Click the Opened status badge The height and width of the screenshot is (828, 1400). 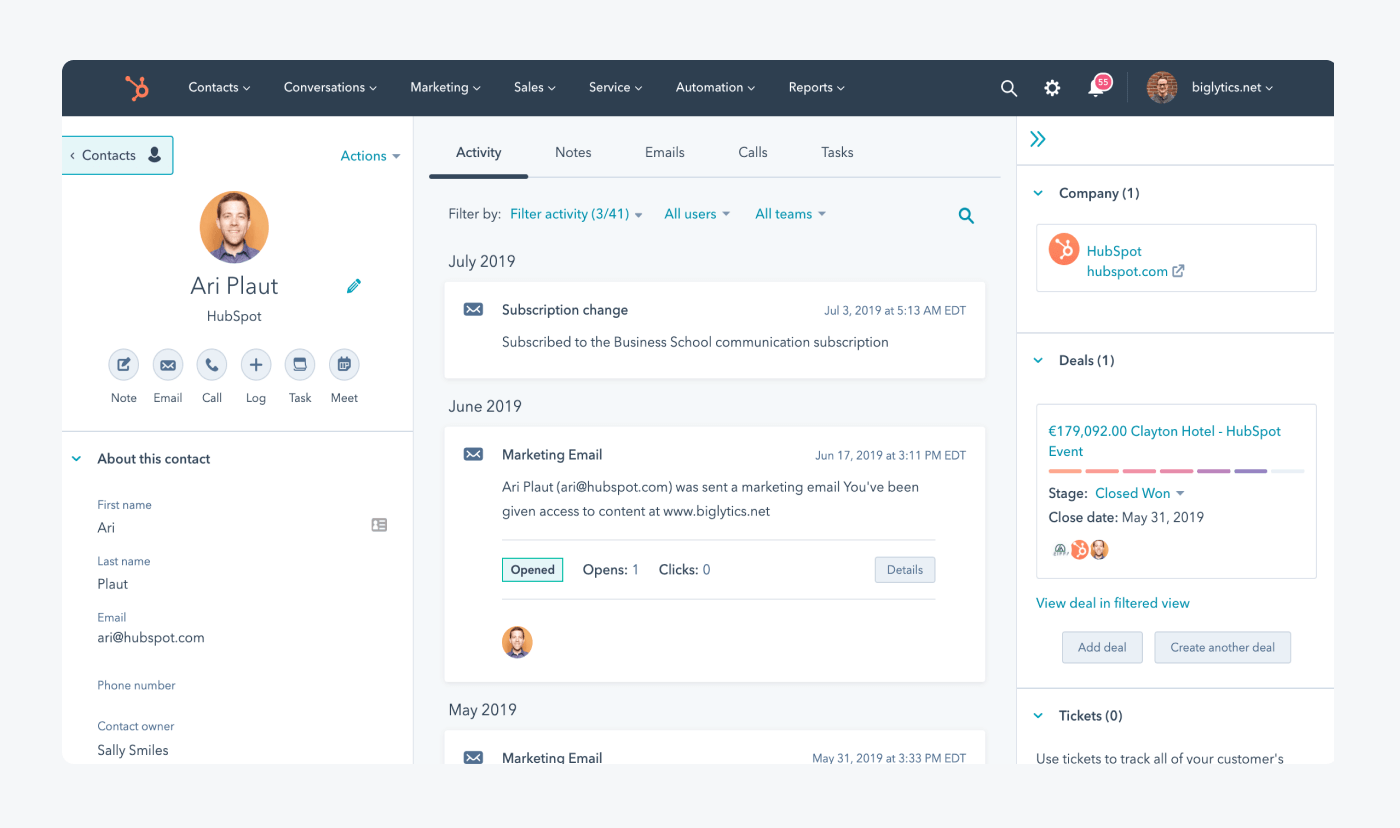click(533, 570)
